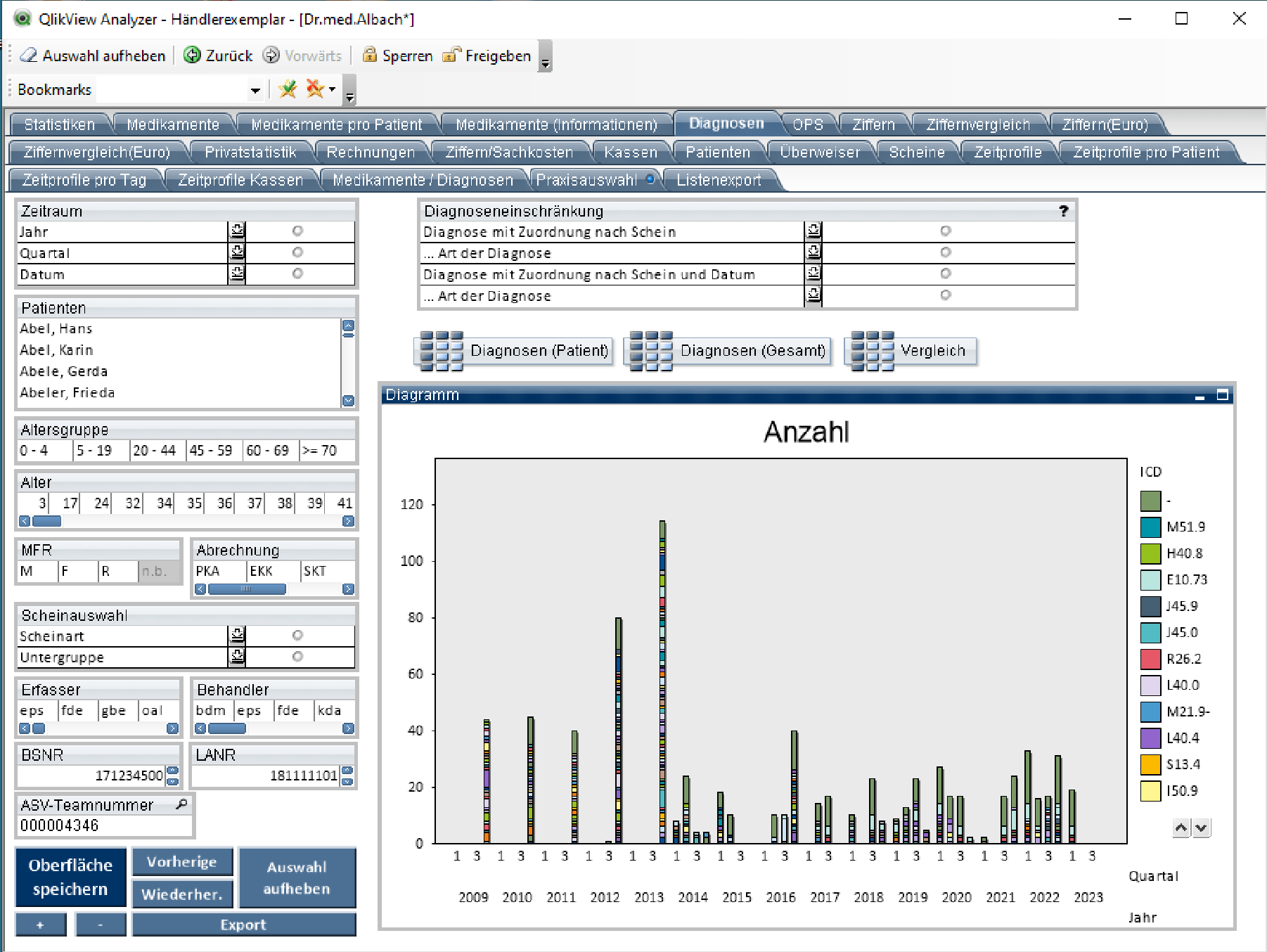Open search icon for ASV-Teamnummer
Screen dimensions: 1267x952
pos(181,804)
